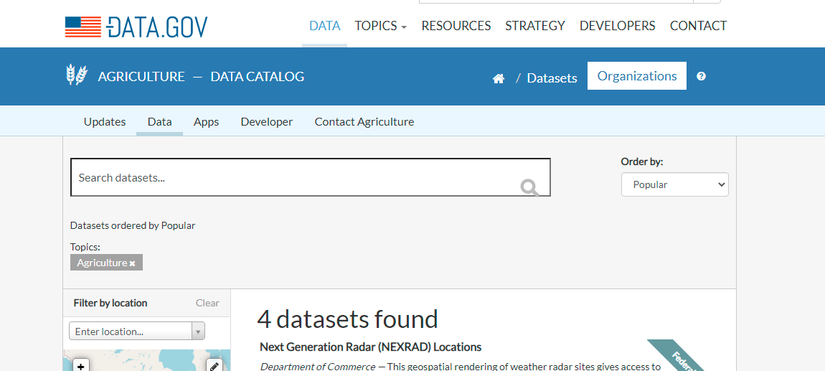Remove the Agriculture topic filter tag
Image resolution: width=825 pixels, height=371 pixels.
click(x=133, y=263)
